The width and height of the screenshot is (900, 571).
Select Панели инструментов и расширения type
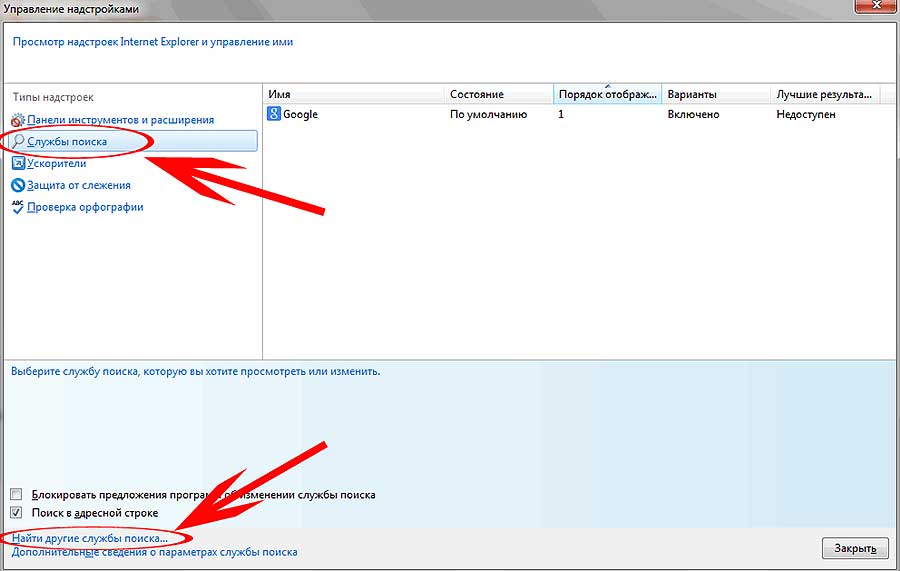pyautogui.click(x=121, y=120)
